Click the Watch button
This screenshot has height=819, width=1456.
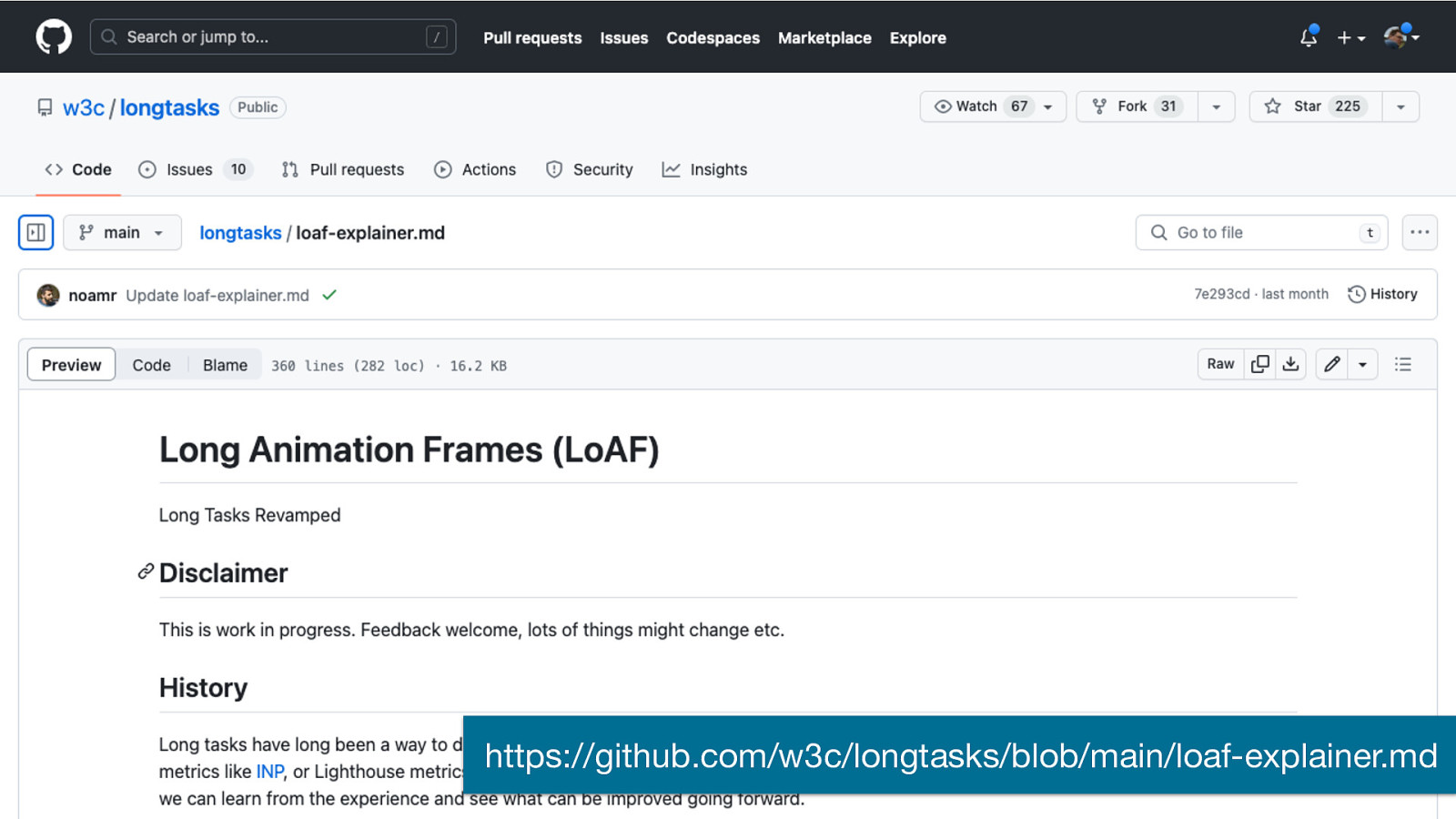click(x=993, y=106)
